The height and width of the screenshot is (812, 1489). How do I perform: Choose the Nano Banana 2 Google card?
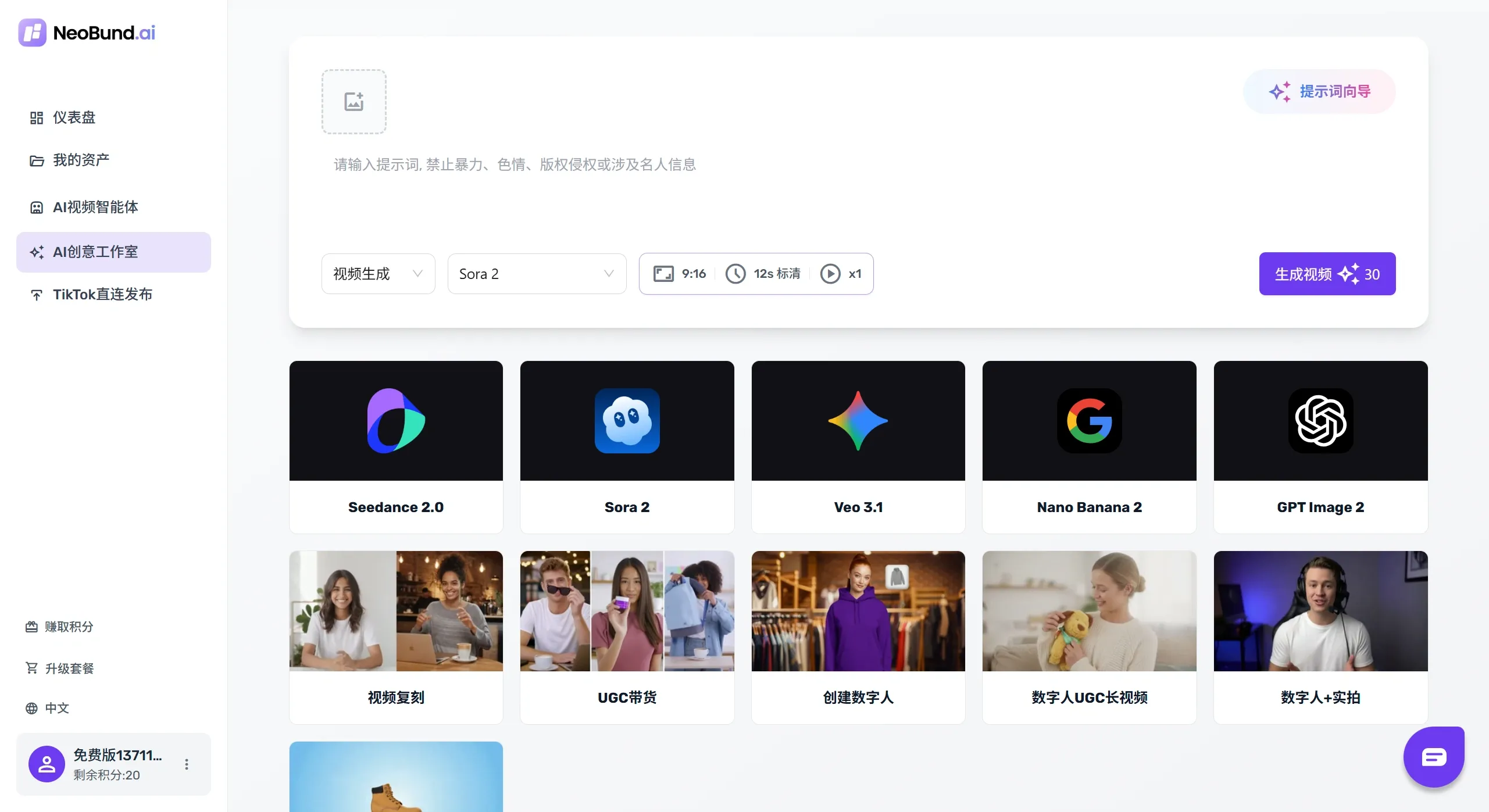click(1089, 446)
